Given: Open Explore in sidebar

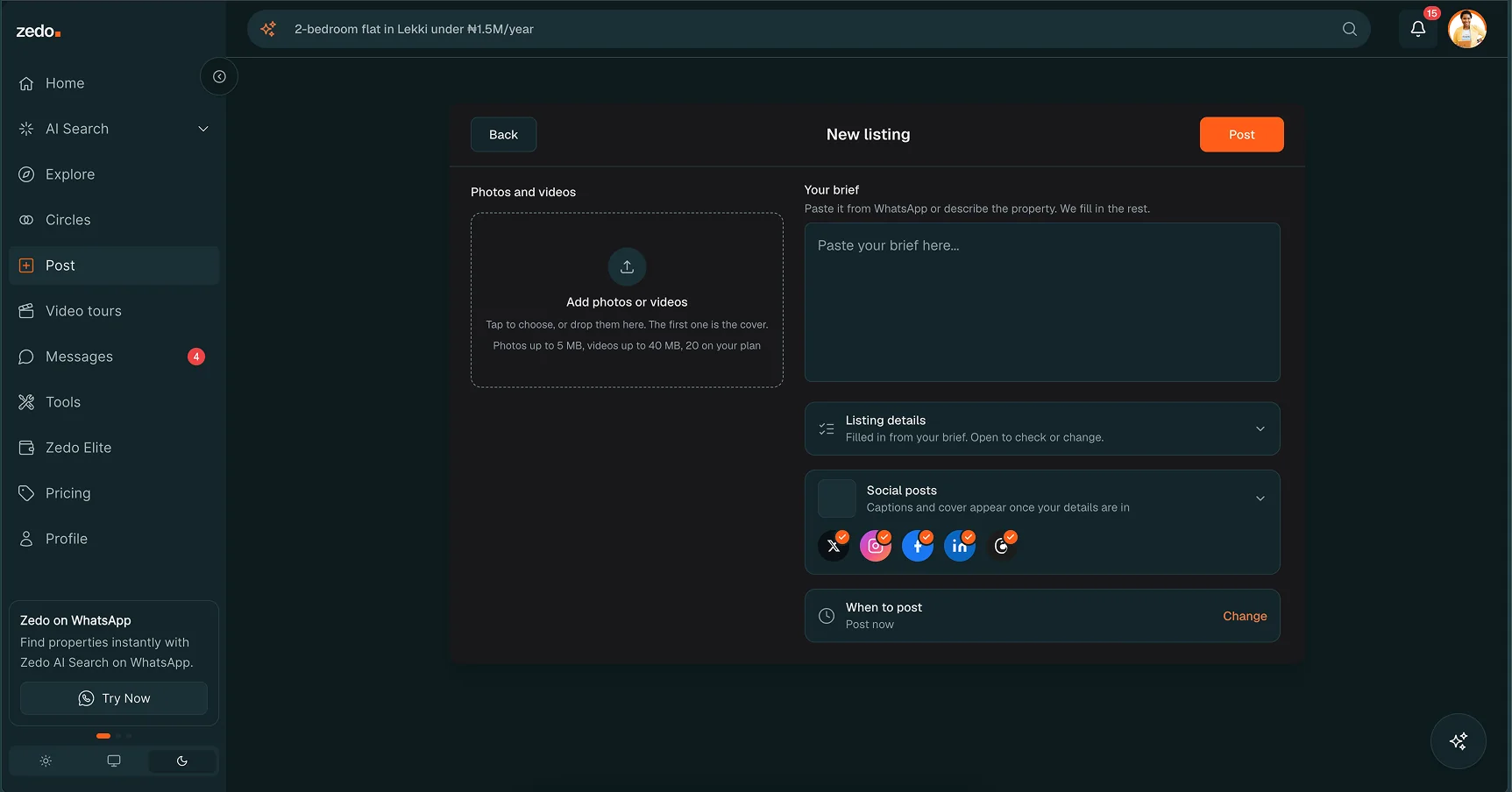Looking at the screenshot, I should click(114, 174).
